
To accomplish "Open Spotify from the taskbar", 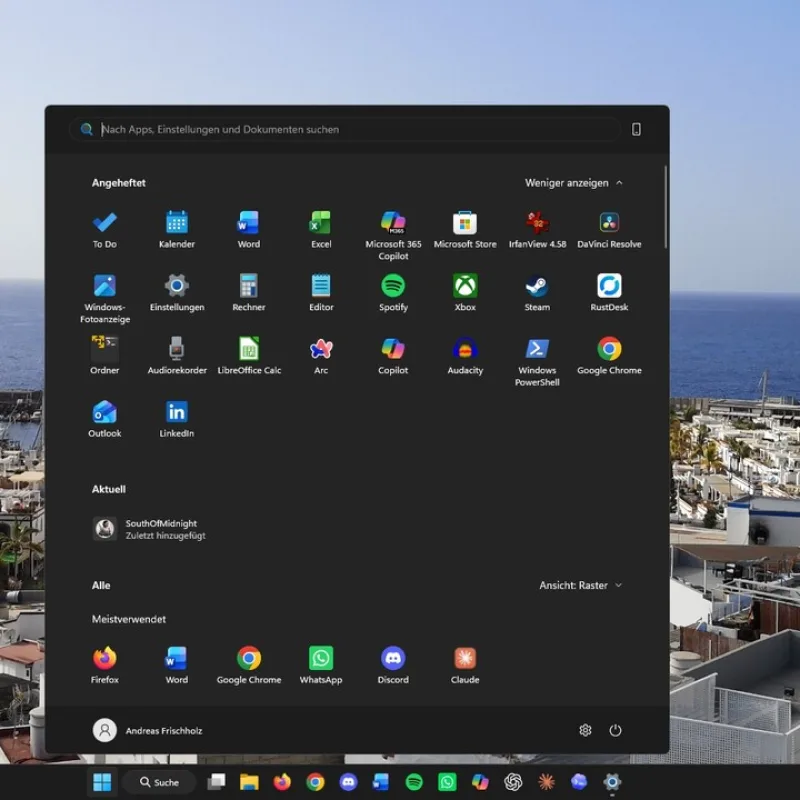I will pyautogui.click(x=414, y=782).
